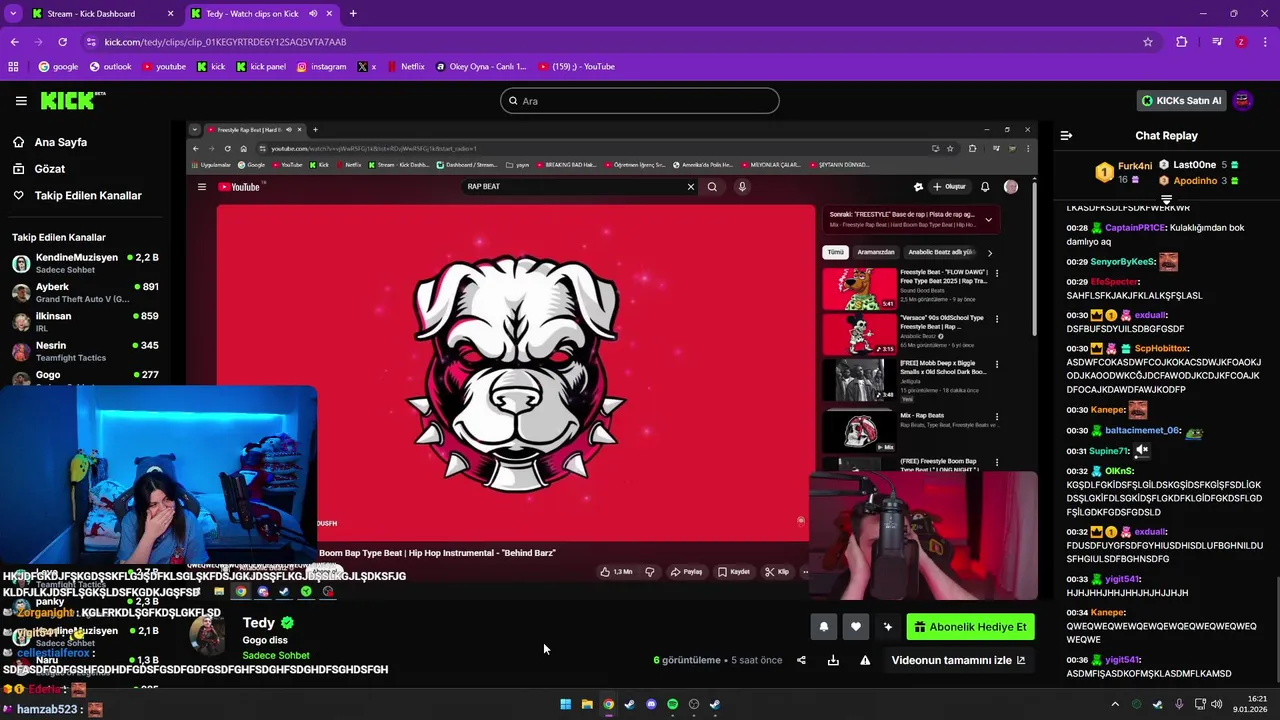The width and height of the screenshot is (1280, 720).
Task: Open File Explorer from taskbar
Action: pyautogui.click(x=587, y=704)
